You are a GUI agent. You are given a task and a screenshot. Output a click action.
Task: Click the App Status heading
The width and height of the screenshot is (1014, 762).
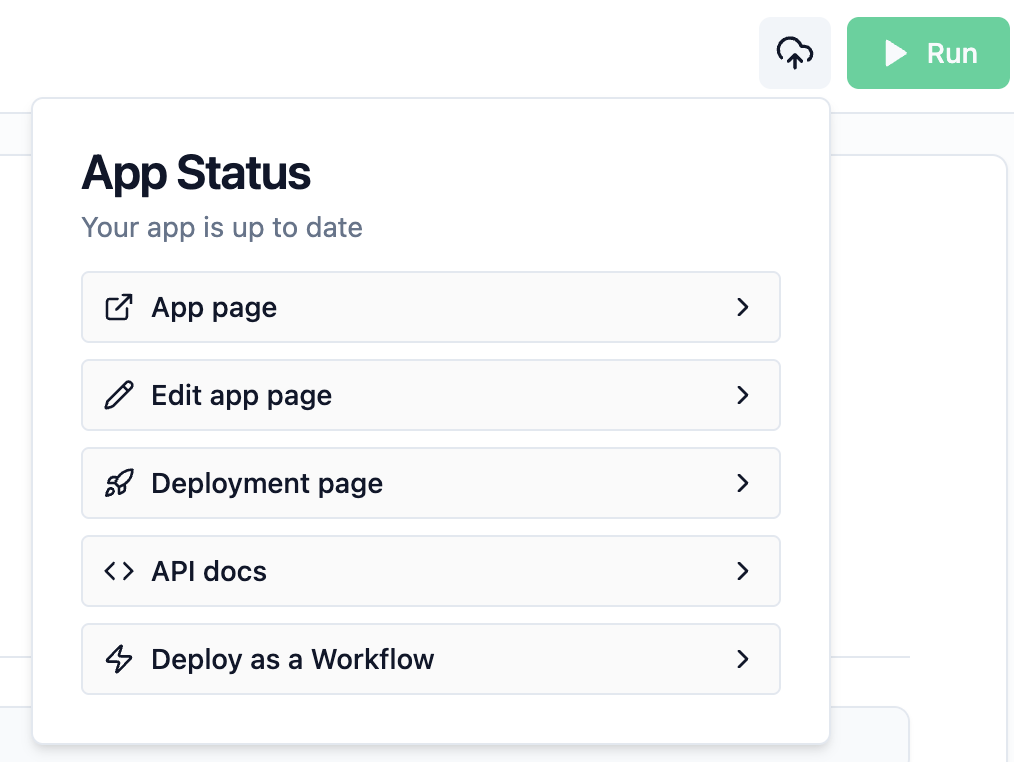point(196,173)
